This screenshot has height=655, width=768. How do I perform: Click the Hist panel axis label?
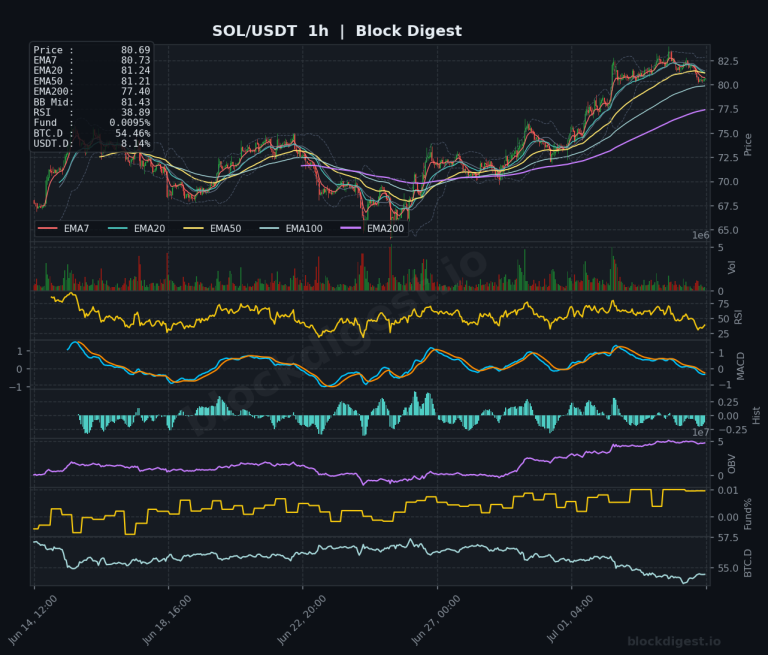point(756,415)
